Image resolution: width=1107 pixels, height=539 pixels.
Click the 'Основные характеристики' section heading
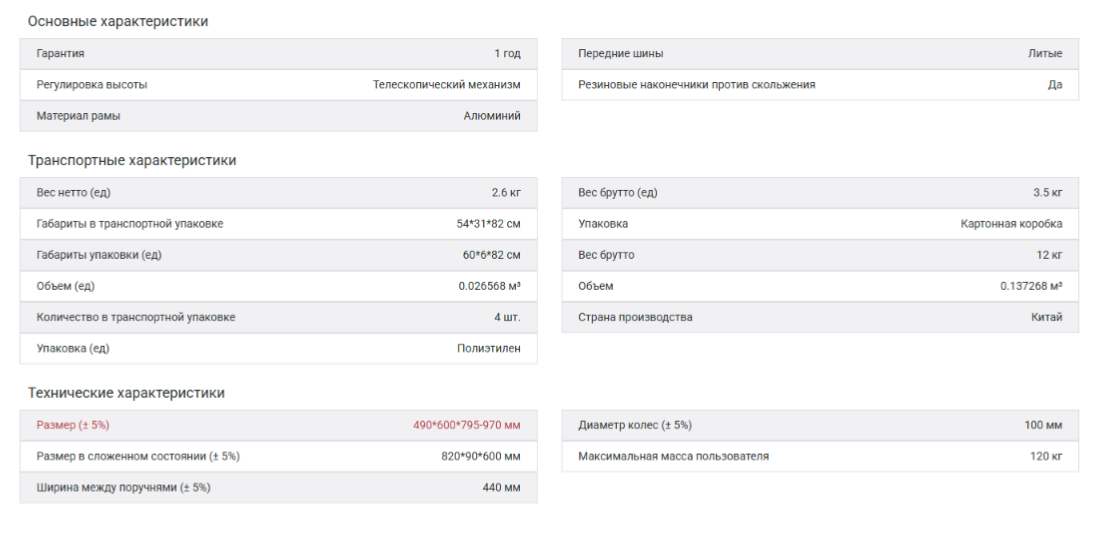click(x=118, y=21)
